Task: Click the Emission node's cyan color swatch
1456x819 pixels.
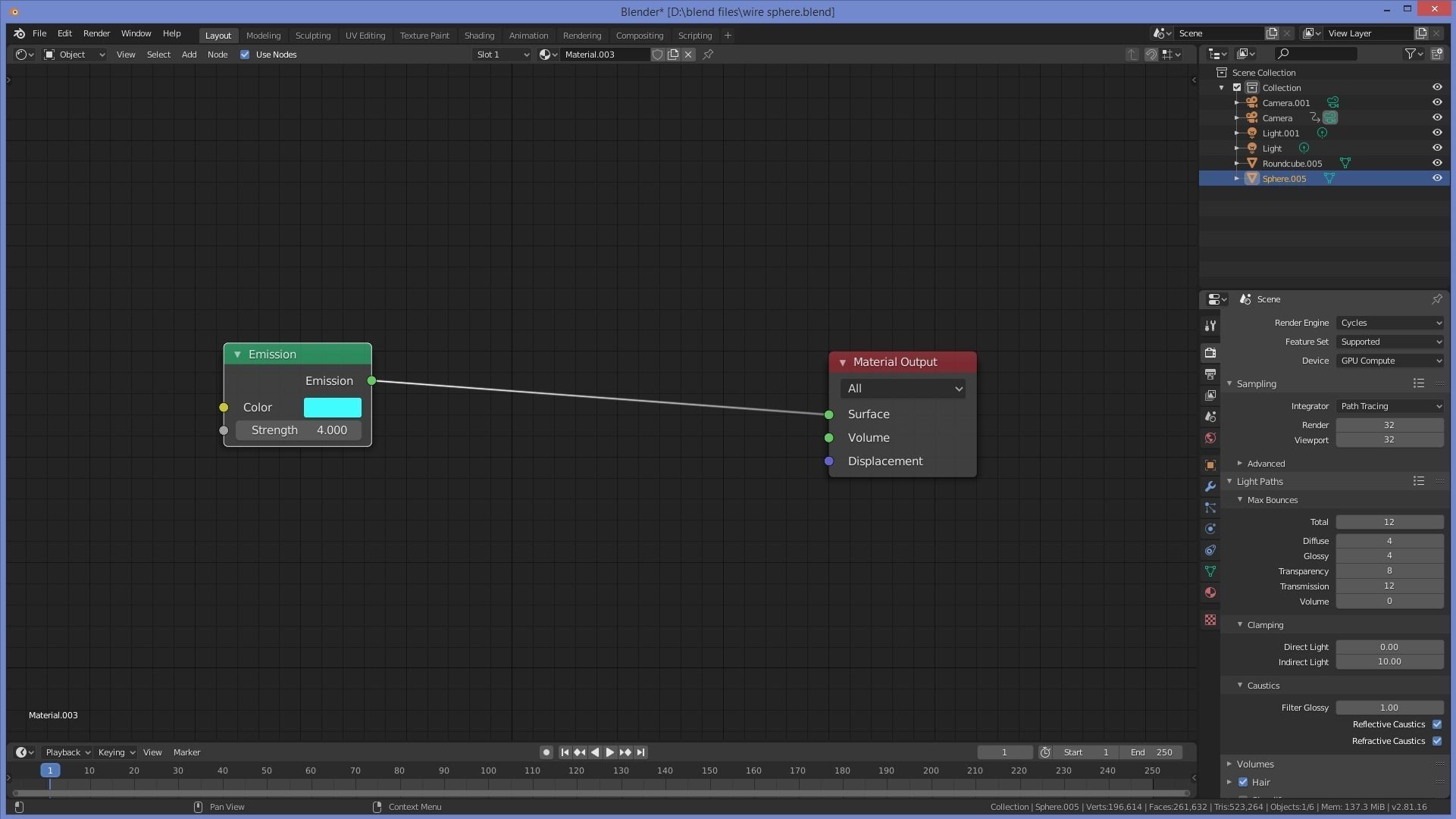Action: [x=332, y=408]
